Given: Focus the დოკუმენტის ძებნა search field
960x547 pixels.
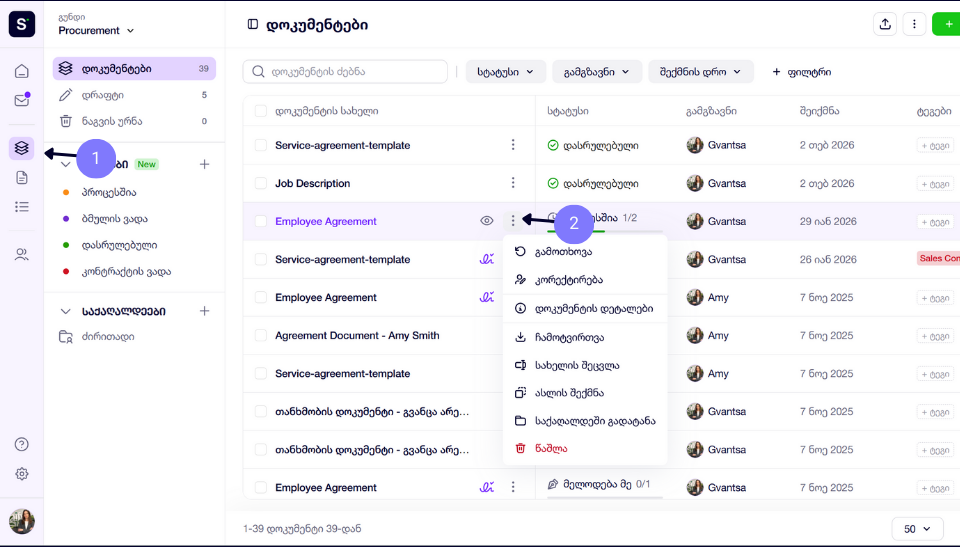Looking at the screenshot, I should (345, 72).
